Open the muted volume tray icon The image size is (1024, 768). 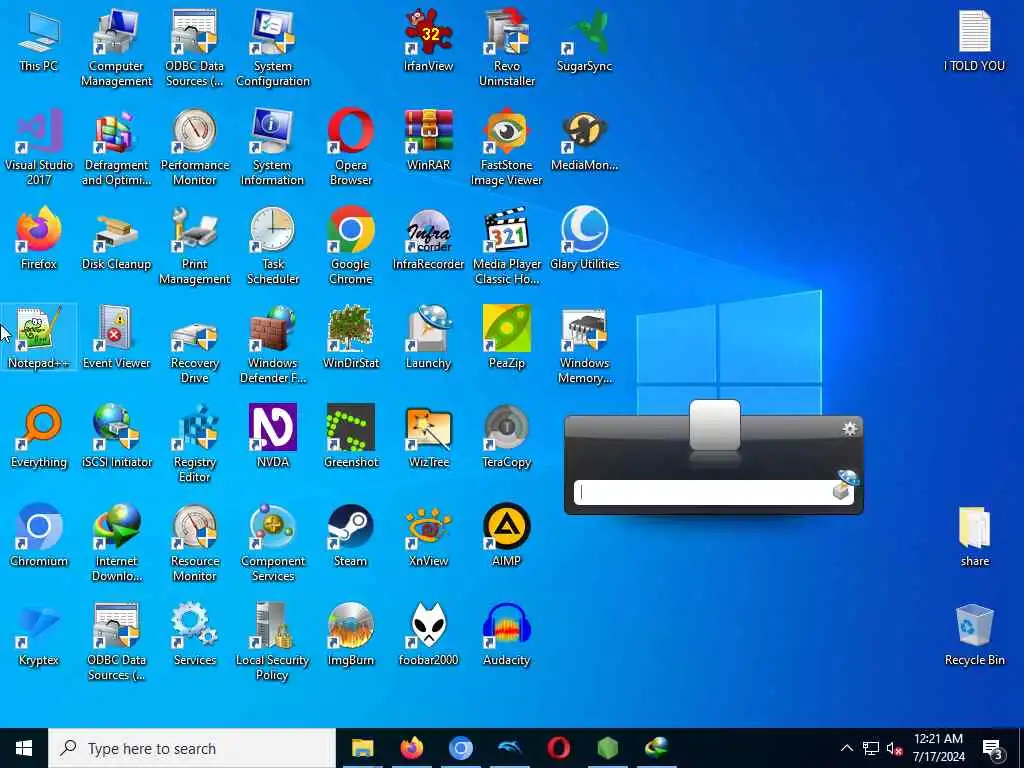point(894,748)
